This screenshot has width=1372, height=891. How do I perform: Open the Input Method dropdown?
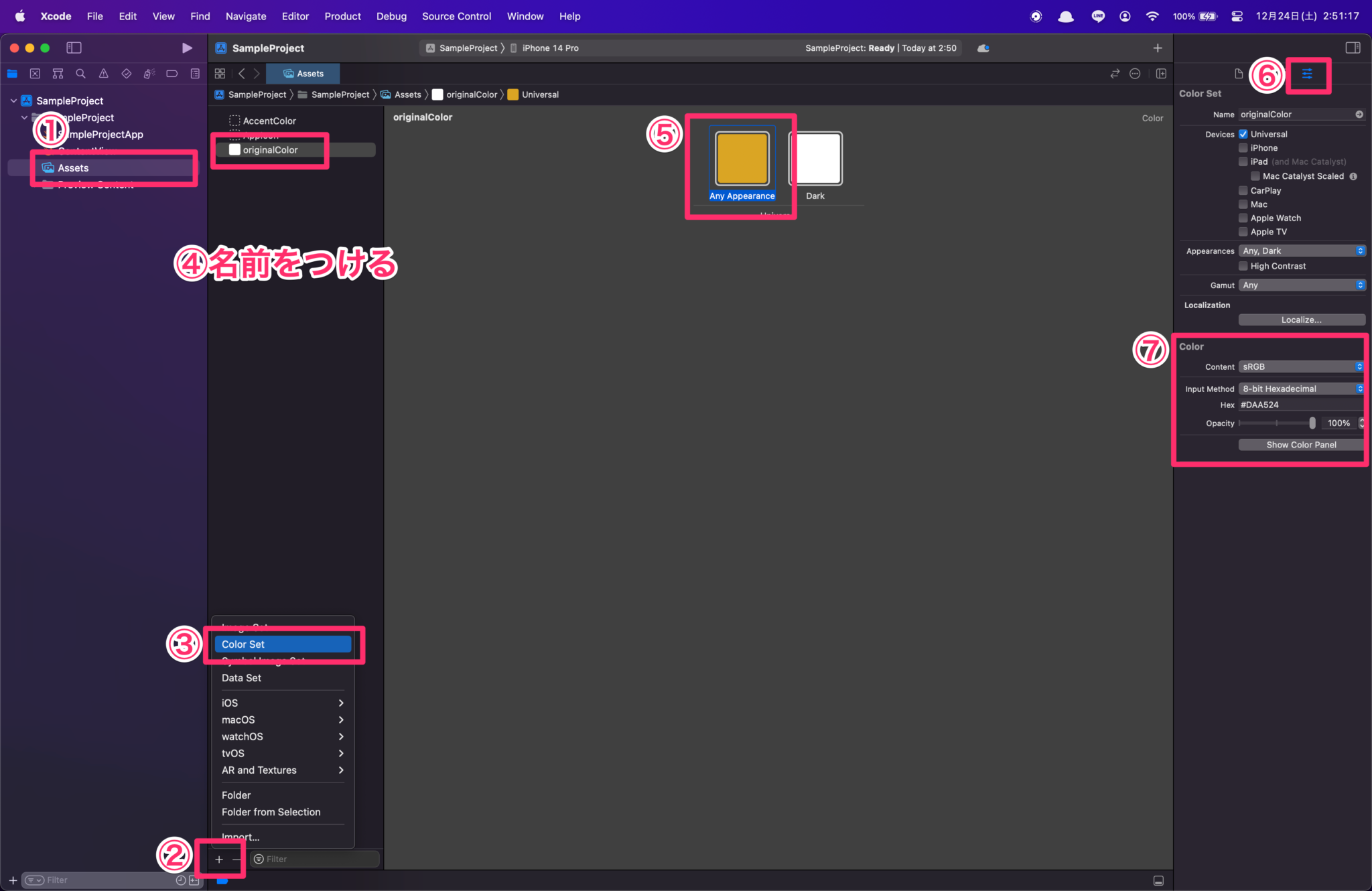(1299, 388)
